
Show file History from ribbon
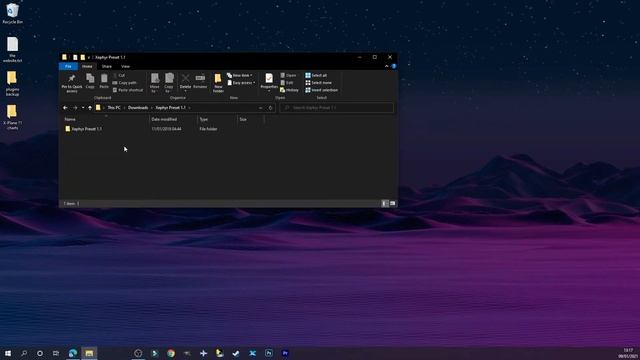(289, 90)
